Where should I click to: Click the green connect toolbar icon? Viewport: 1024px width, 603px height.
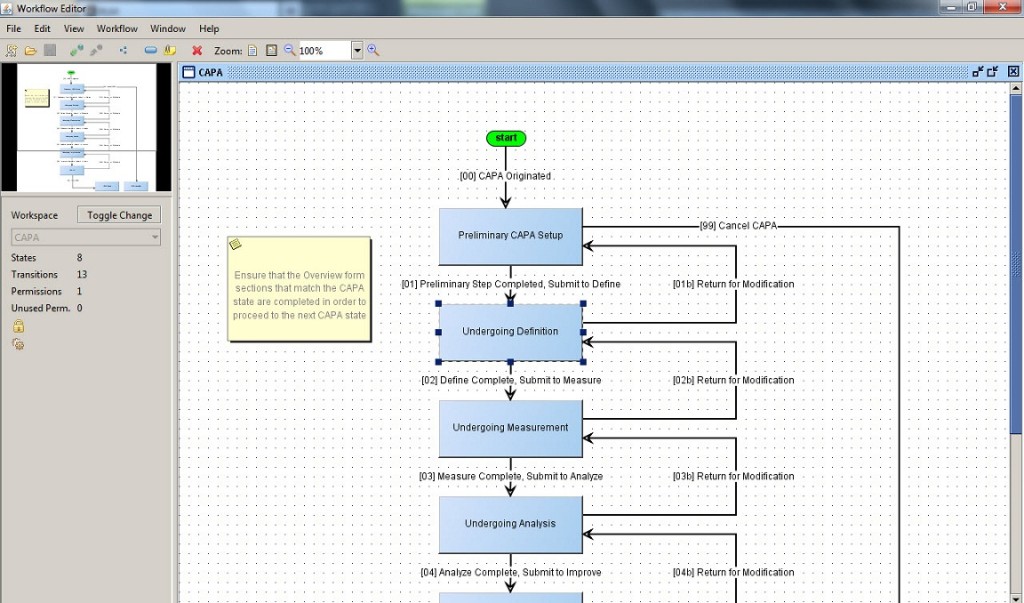[76, 50]
